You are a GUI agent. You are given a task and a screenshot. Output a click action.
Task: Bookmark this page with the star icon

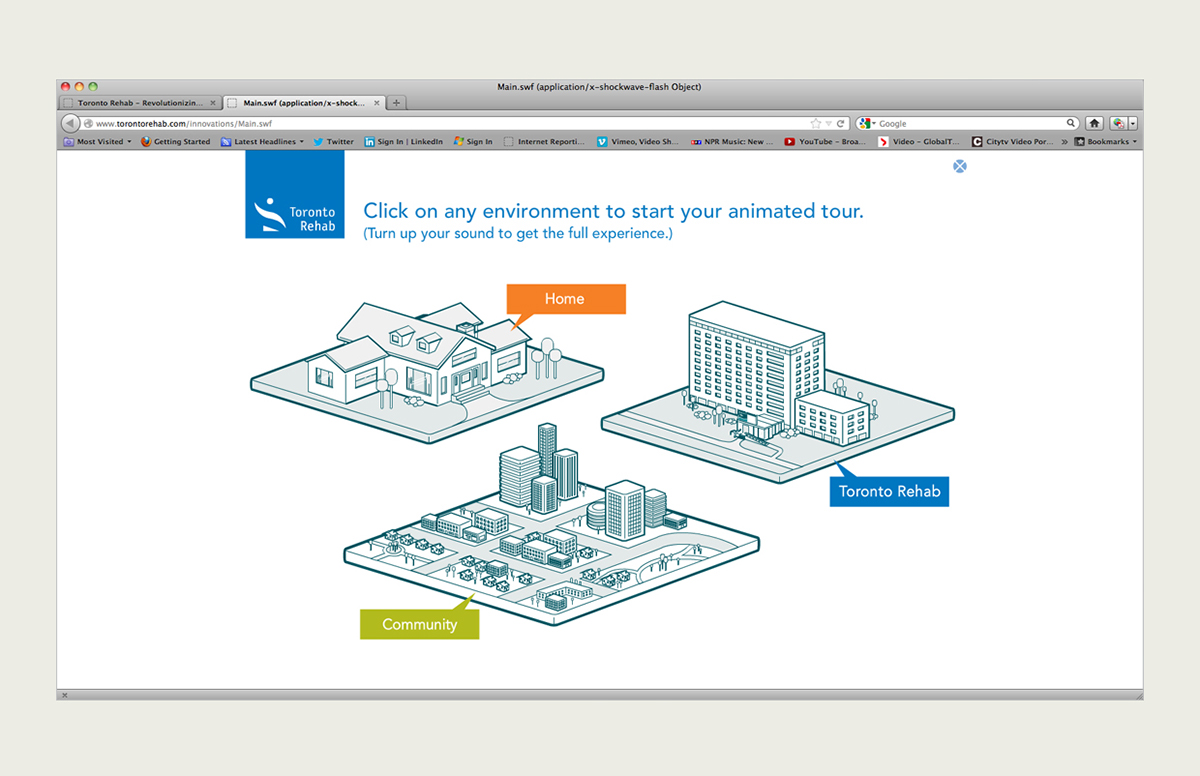816,123
